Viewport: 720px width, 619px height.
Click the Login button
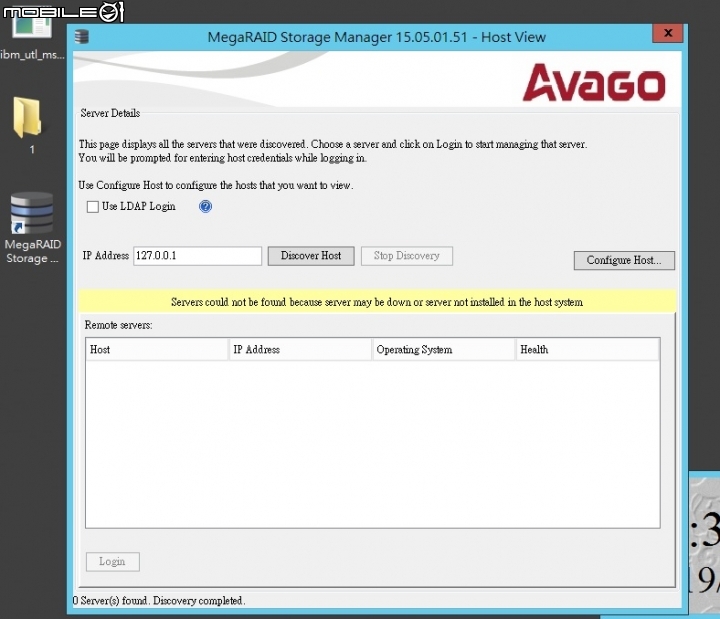click(112, 562)
